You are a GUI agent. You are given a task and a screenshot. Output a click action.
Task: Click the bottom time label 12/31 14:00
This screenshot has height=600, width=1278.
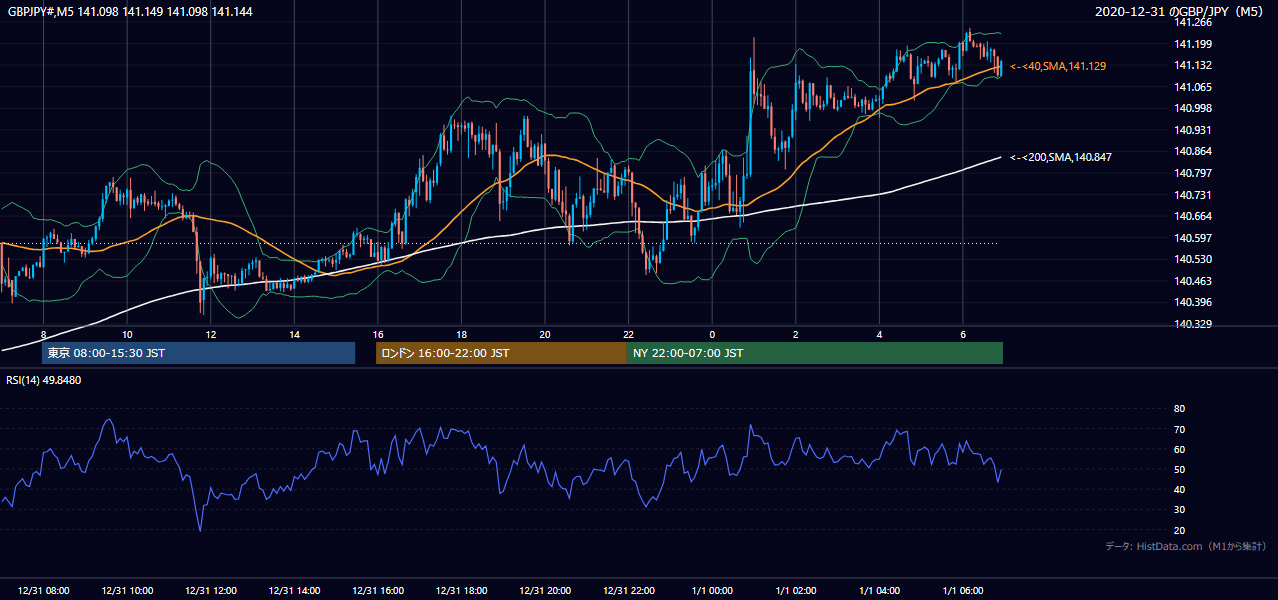pos(294,591)
